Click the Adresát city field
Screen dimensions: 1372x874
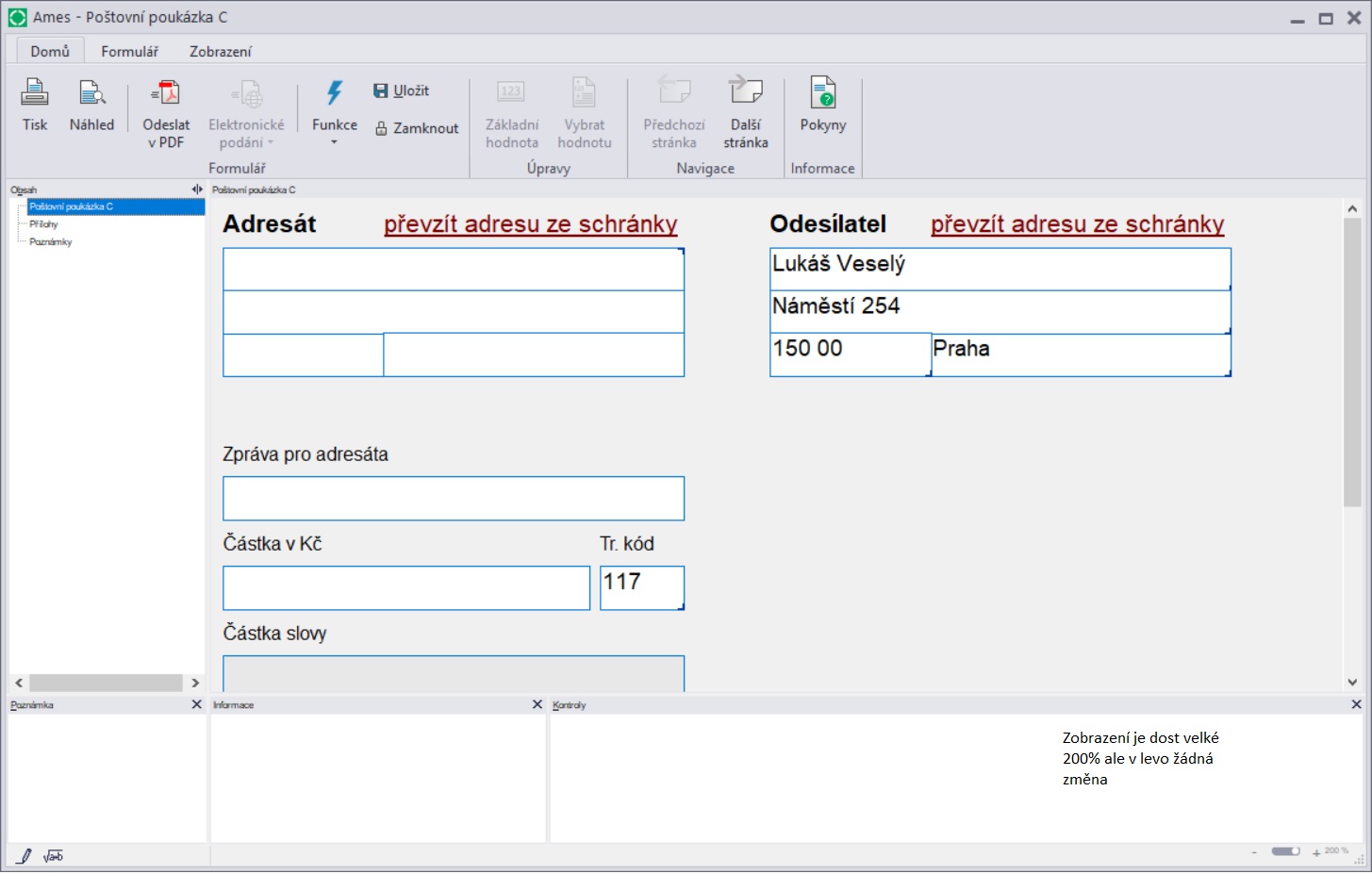[x=534, y=355]
